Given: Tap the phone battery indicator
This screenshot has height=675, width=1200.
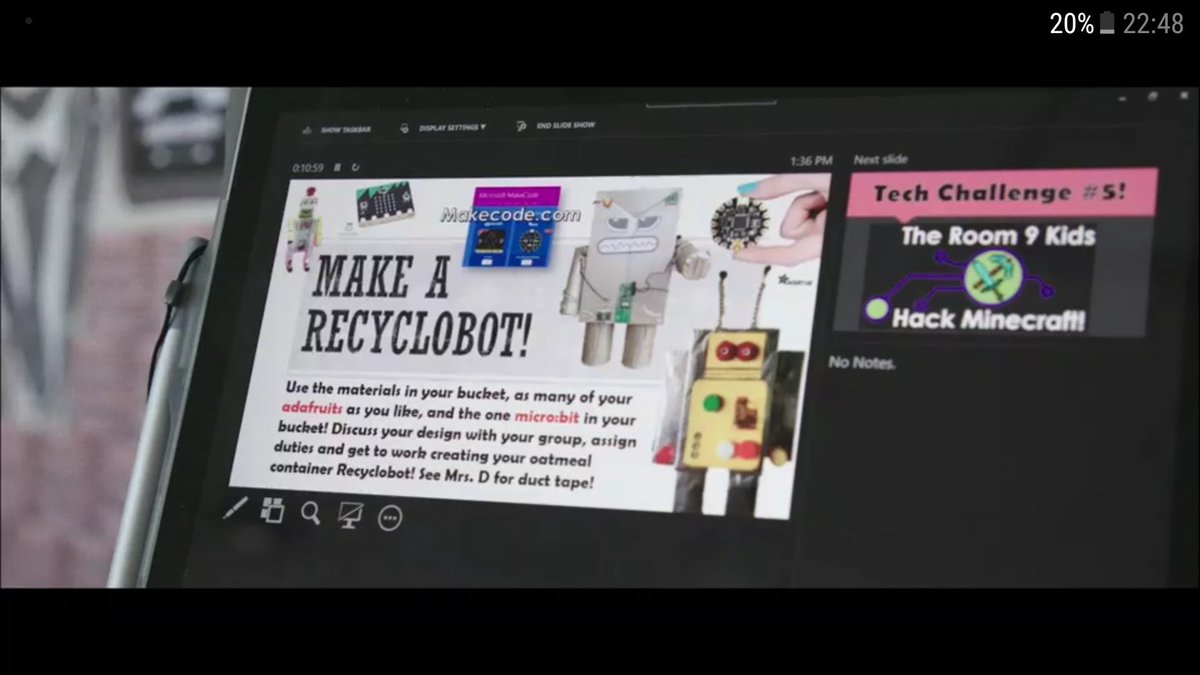Looking at the screenshot, I should (1107, 24).
